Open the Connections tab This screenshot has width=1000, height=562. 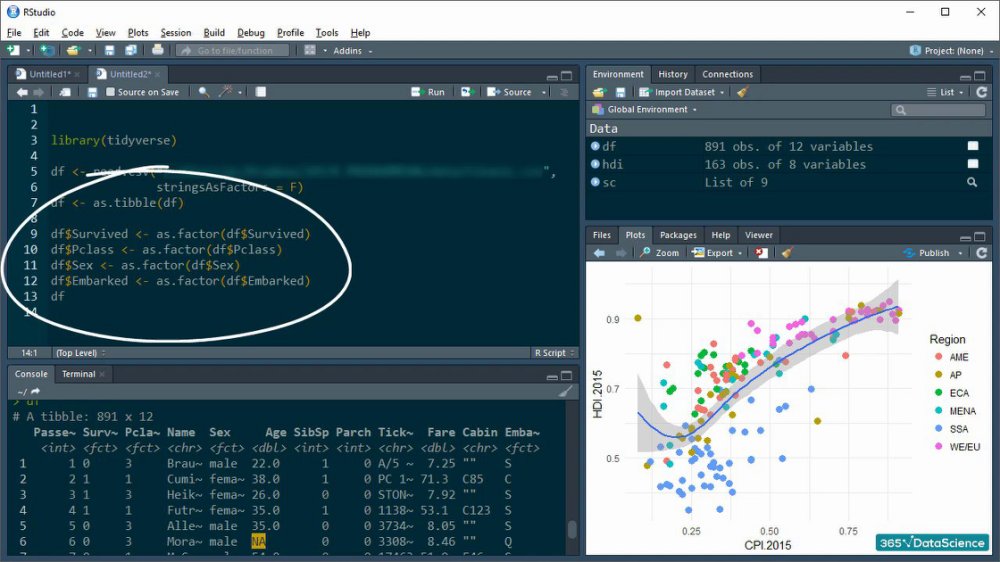727,74
